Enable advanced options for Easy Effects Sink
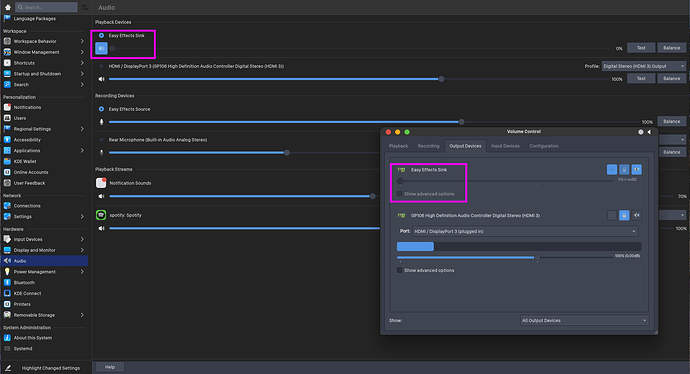This screenshot has height=374, width=690. pyautogui.click(x=400, y=194)
